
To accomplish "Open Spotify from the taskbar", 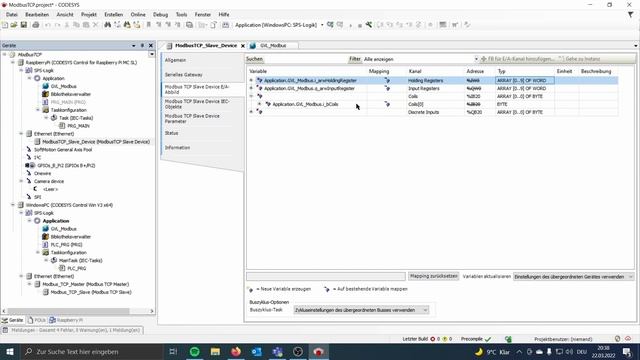I will [x=195, y=351].
